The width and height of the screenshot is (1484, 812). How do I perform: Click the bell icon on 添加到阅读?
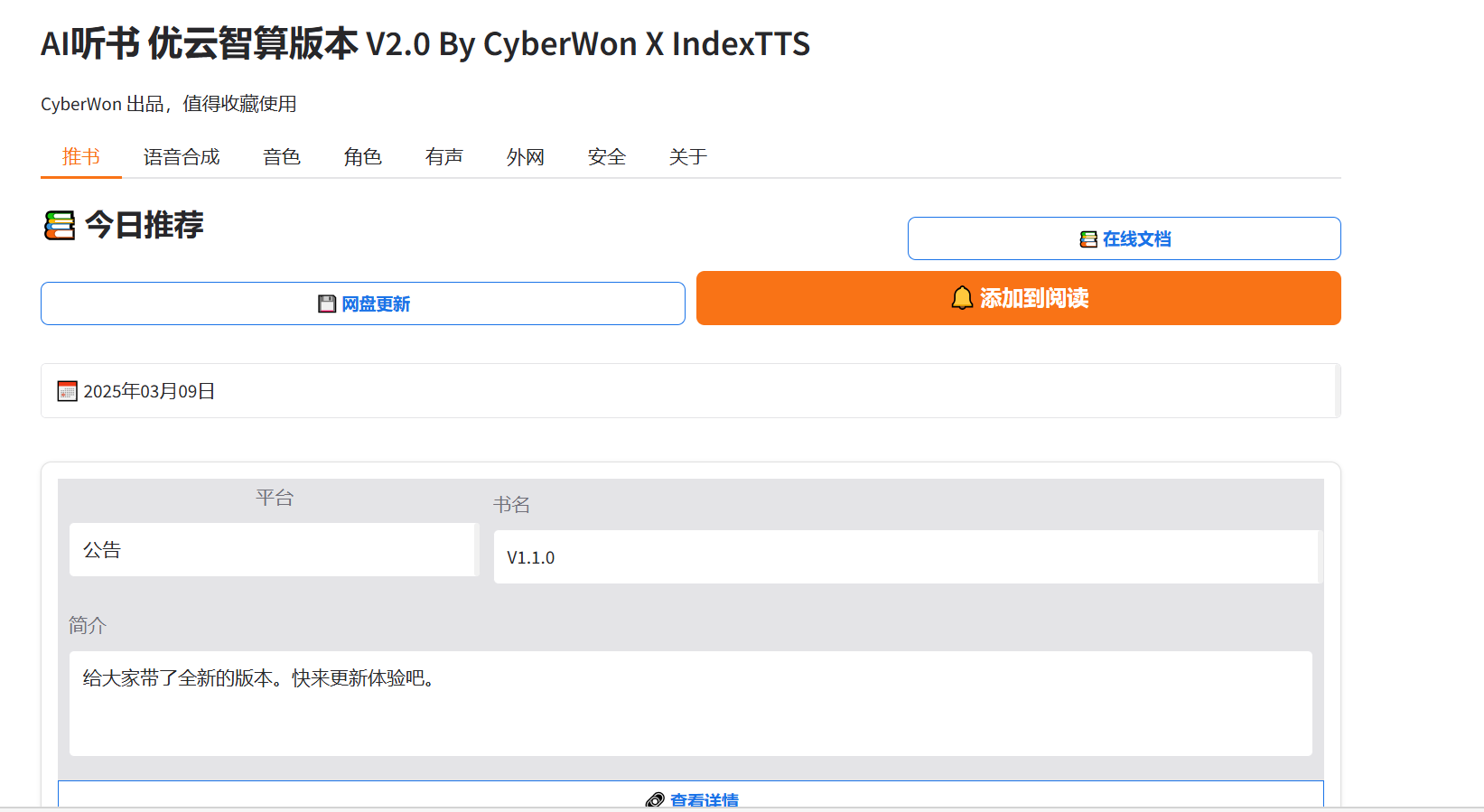[x=962, y=298]
